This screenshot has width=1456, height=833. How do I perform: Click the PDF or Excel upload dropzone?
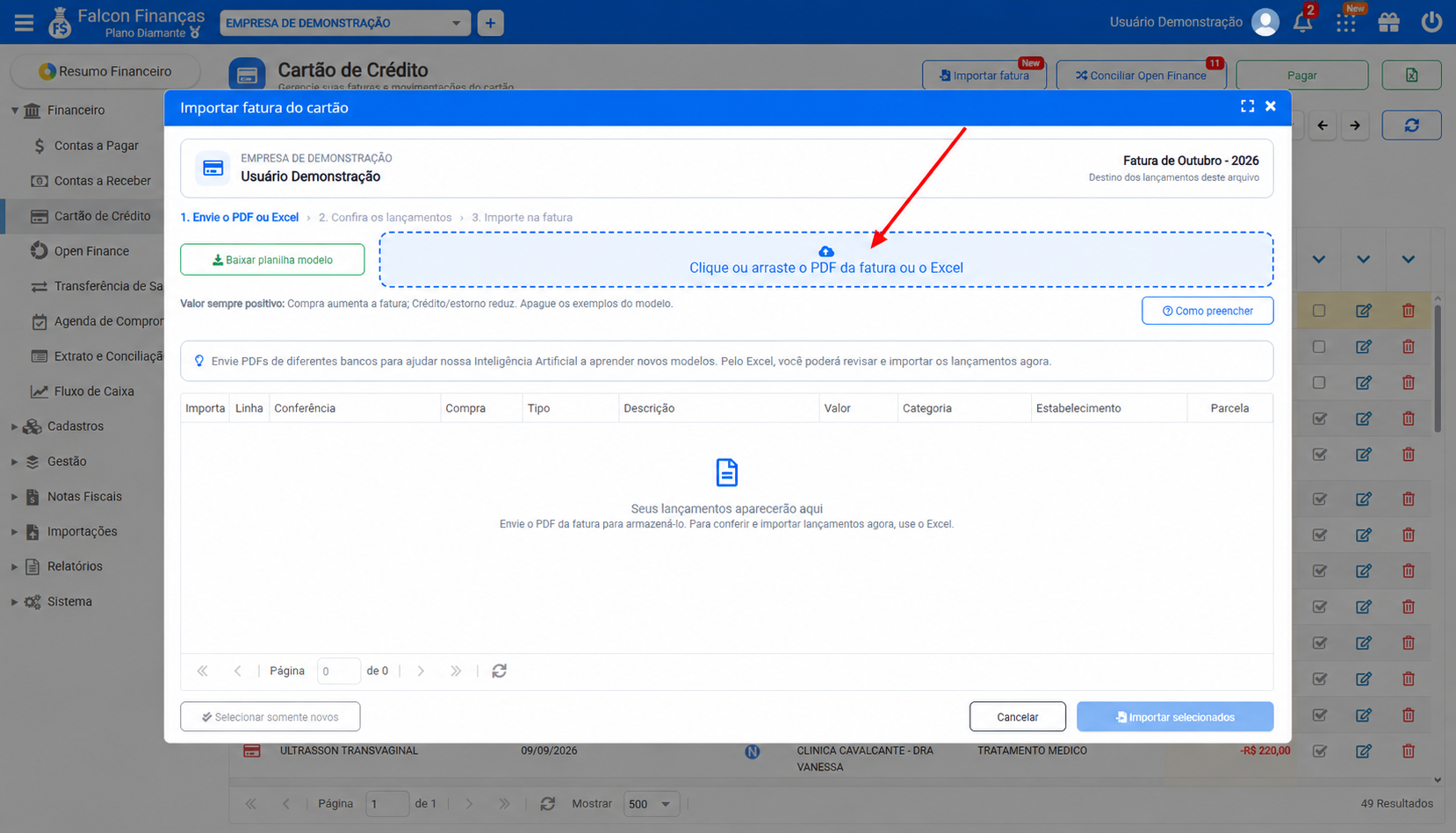tap(826, 260)
